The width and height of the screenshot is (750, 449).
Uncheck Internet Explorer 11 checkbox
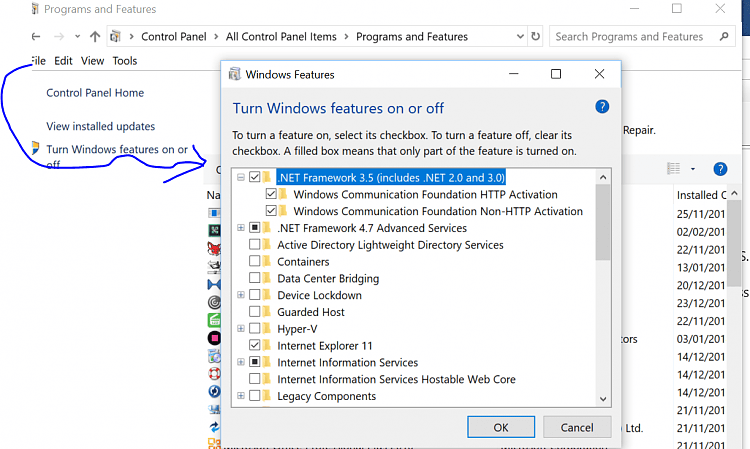(255, 345)
